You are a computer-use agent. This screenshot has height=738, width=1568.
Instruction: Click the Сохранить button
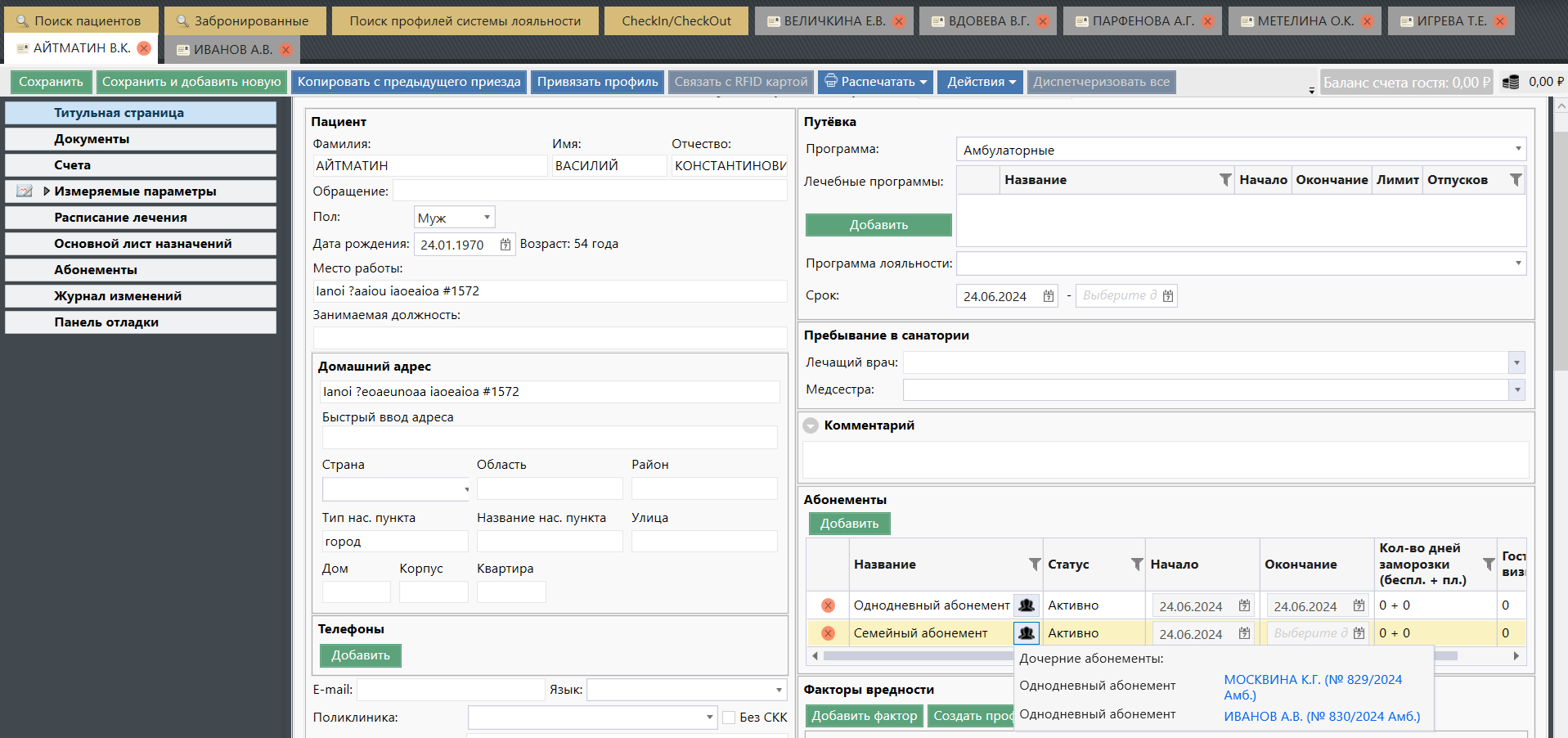[x=51, y=82]
